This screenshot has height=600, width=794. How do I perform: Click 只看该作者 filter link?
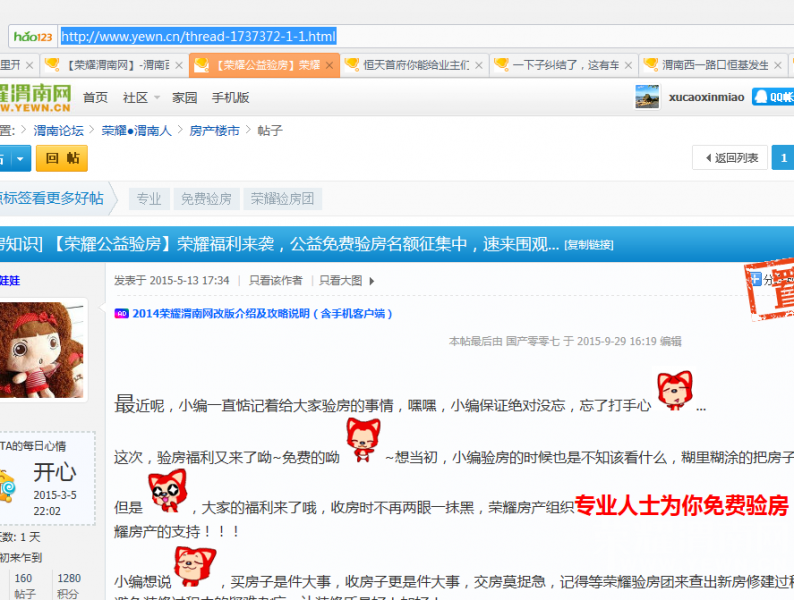pos(275,281)
